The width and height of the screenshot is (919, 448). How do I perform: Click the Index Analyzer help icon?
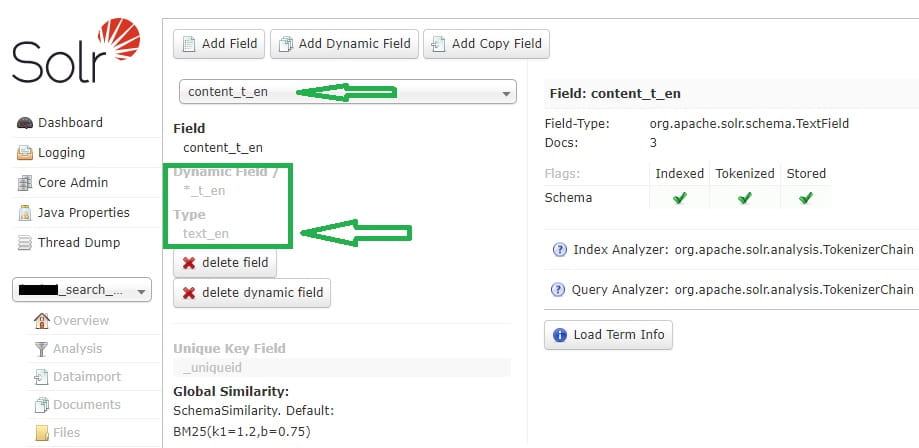(x=559, y=250)
